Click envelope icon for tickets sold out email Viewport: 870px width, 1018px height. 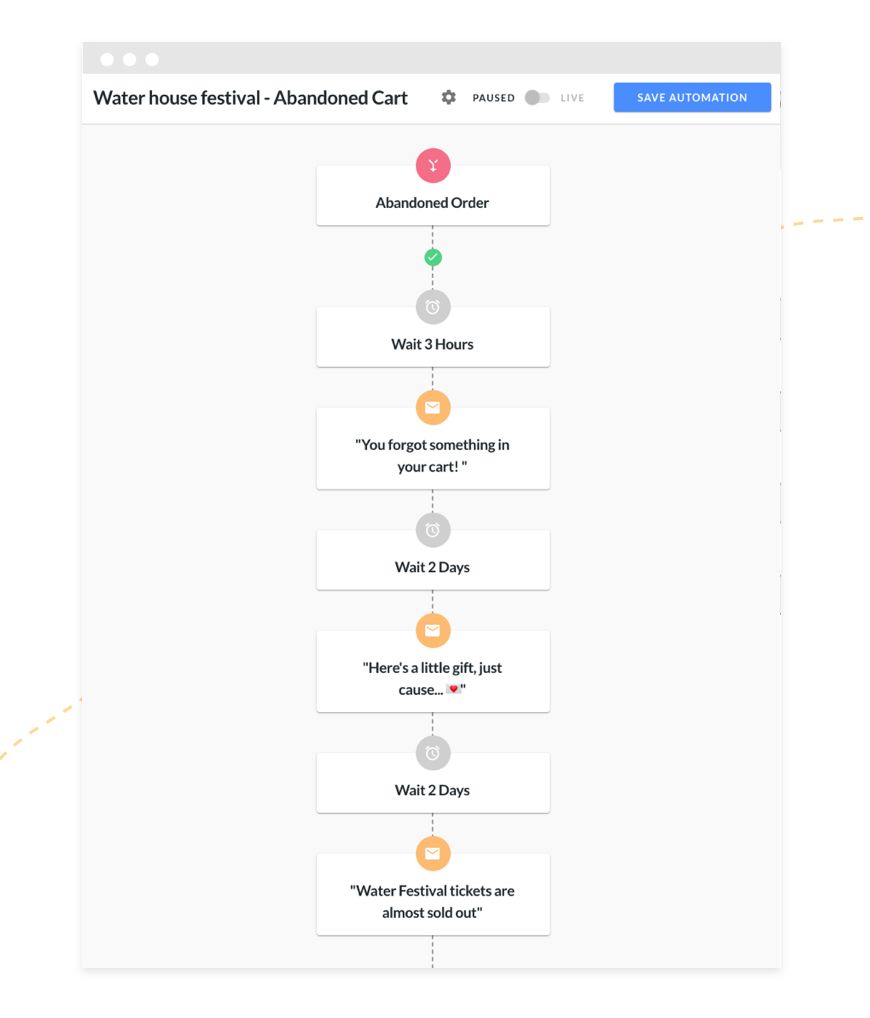[x=433, y=853]
